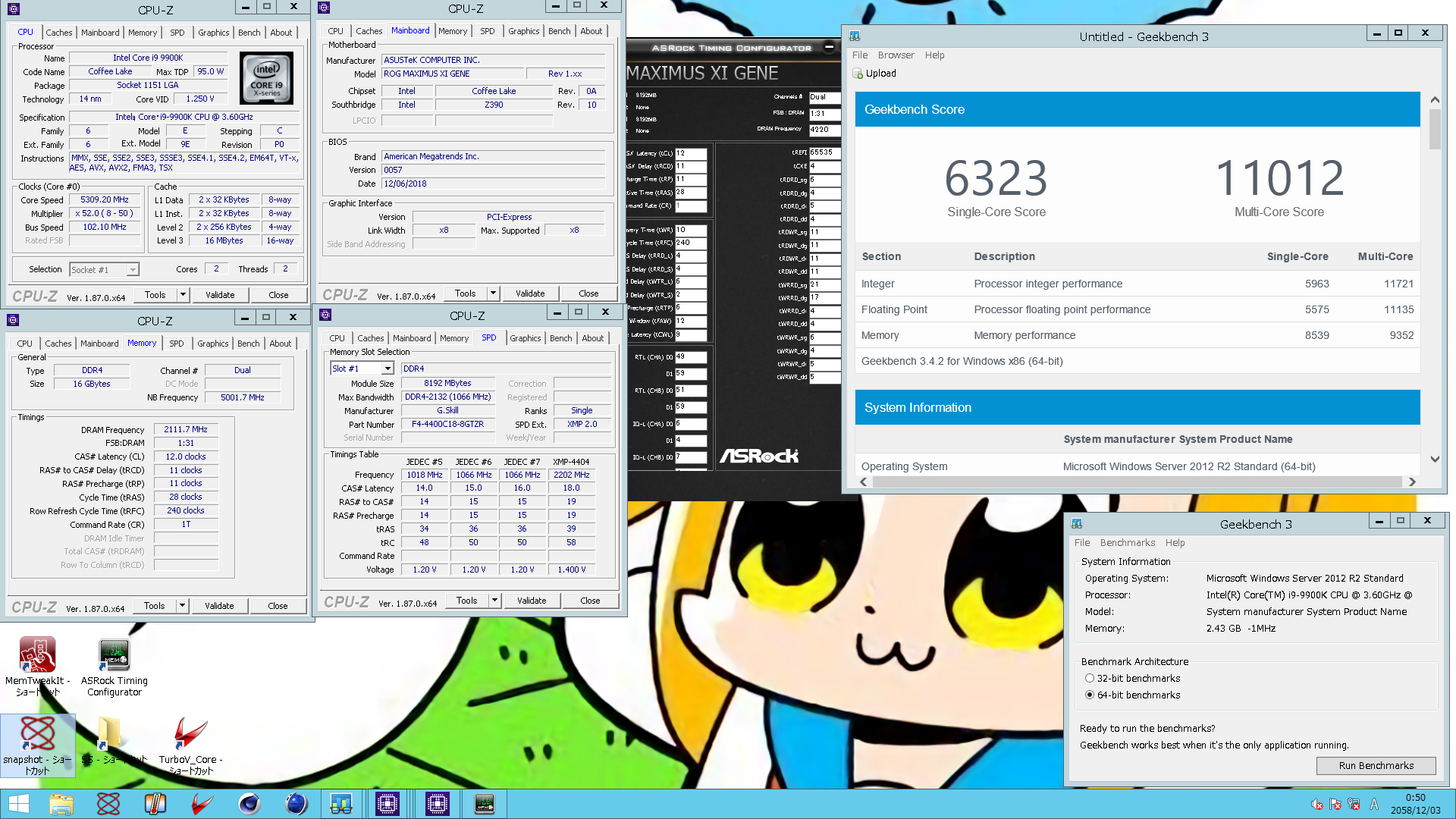Click Validate in CPU-Z CPU window
This screenshot has height=819, width=1456.
(220, 295)
